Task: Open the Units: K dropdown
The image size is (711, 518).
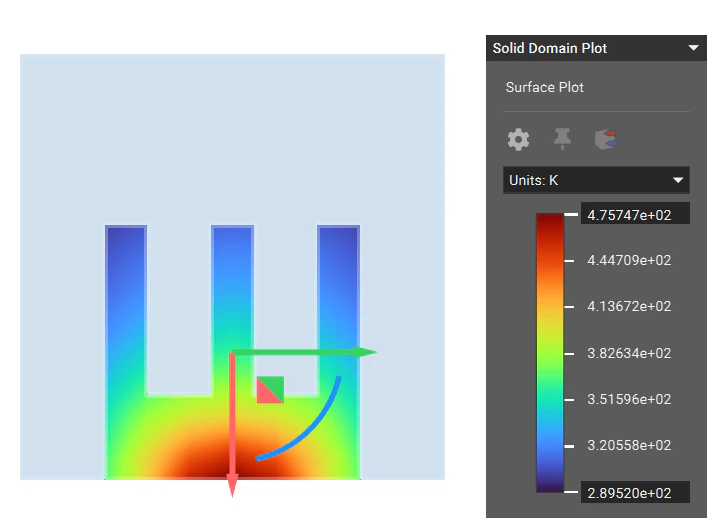Action: pyautogui.click(x=596, y=180)
